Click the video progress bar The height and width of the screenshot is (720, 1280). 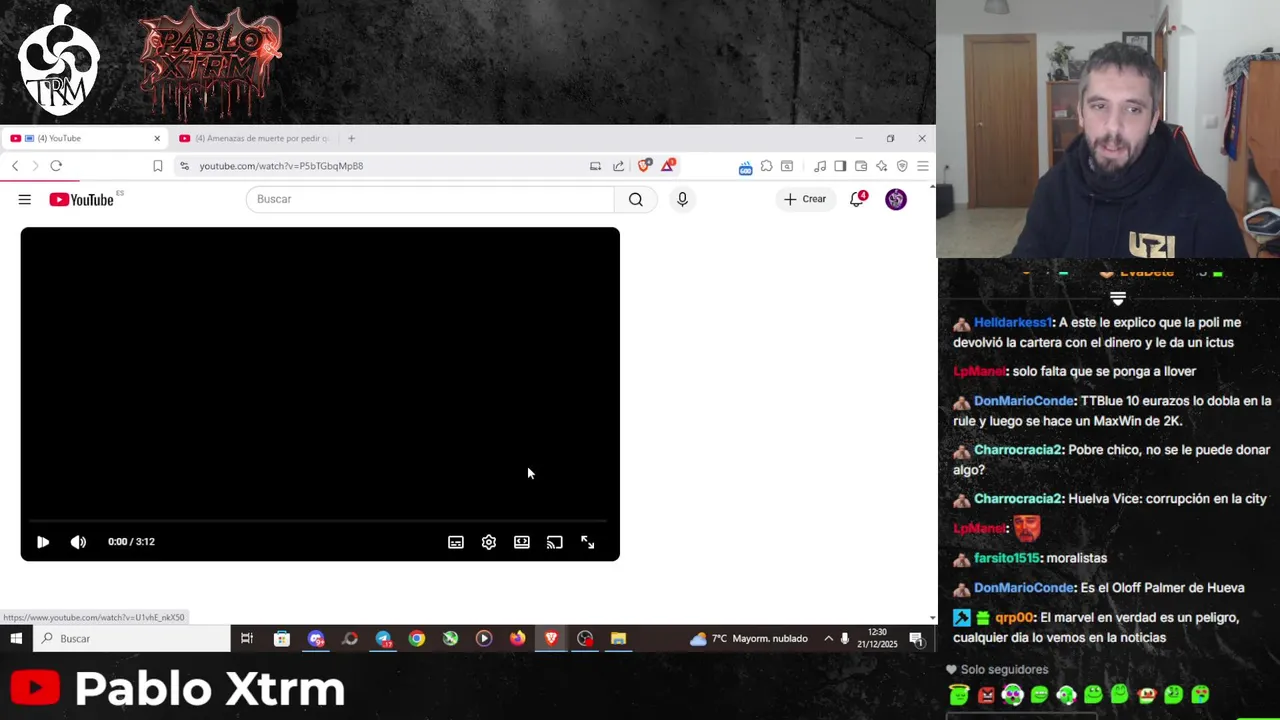(320, 521)
